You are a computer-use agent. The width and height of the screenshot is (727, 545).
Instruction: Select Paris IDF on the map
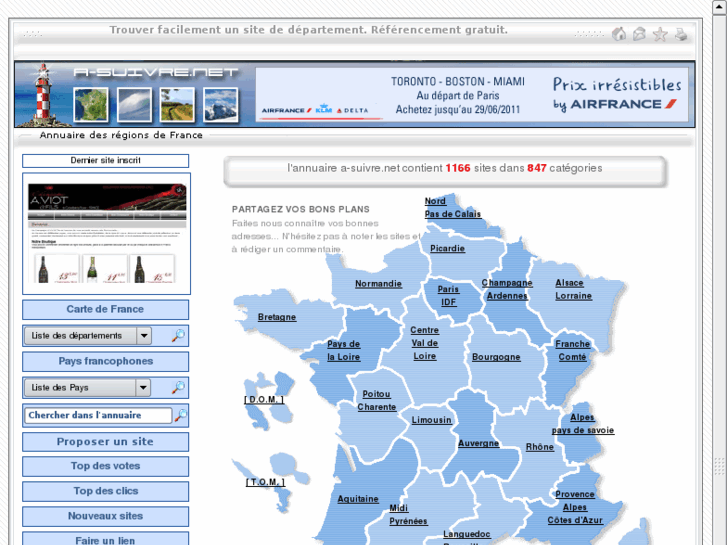(448, 295)
